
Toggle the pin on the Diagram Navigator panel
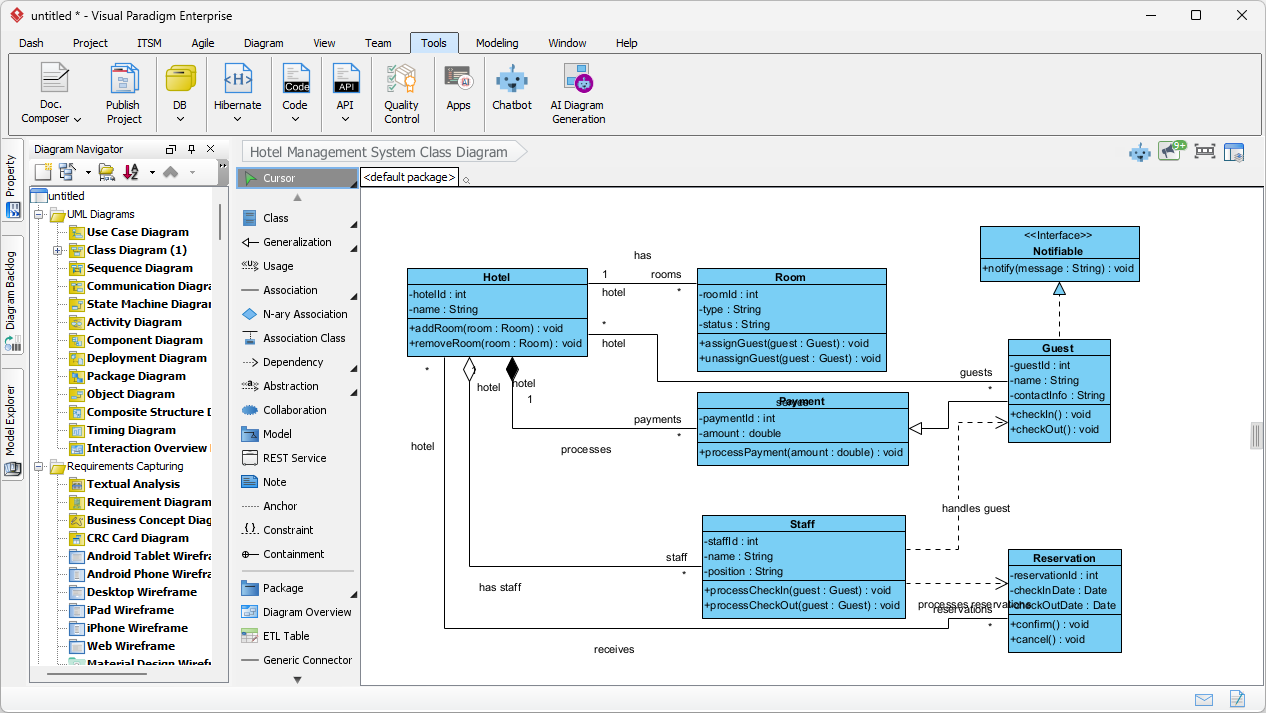point(190,148)
